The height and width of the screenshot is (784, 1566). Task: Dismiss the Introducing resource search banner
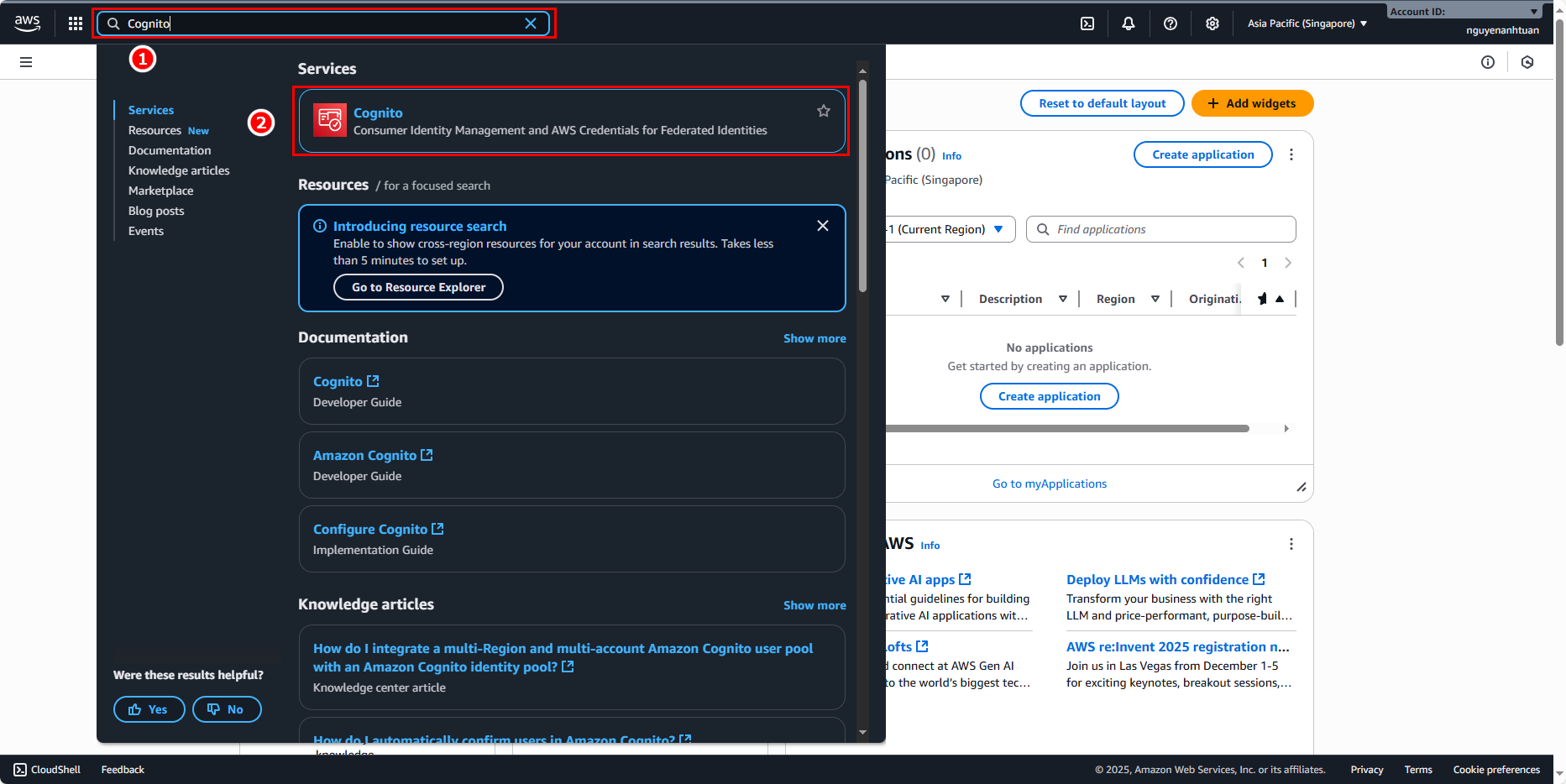823,226
